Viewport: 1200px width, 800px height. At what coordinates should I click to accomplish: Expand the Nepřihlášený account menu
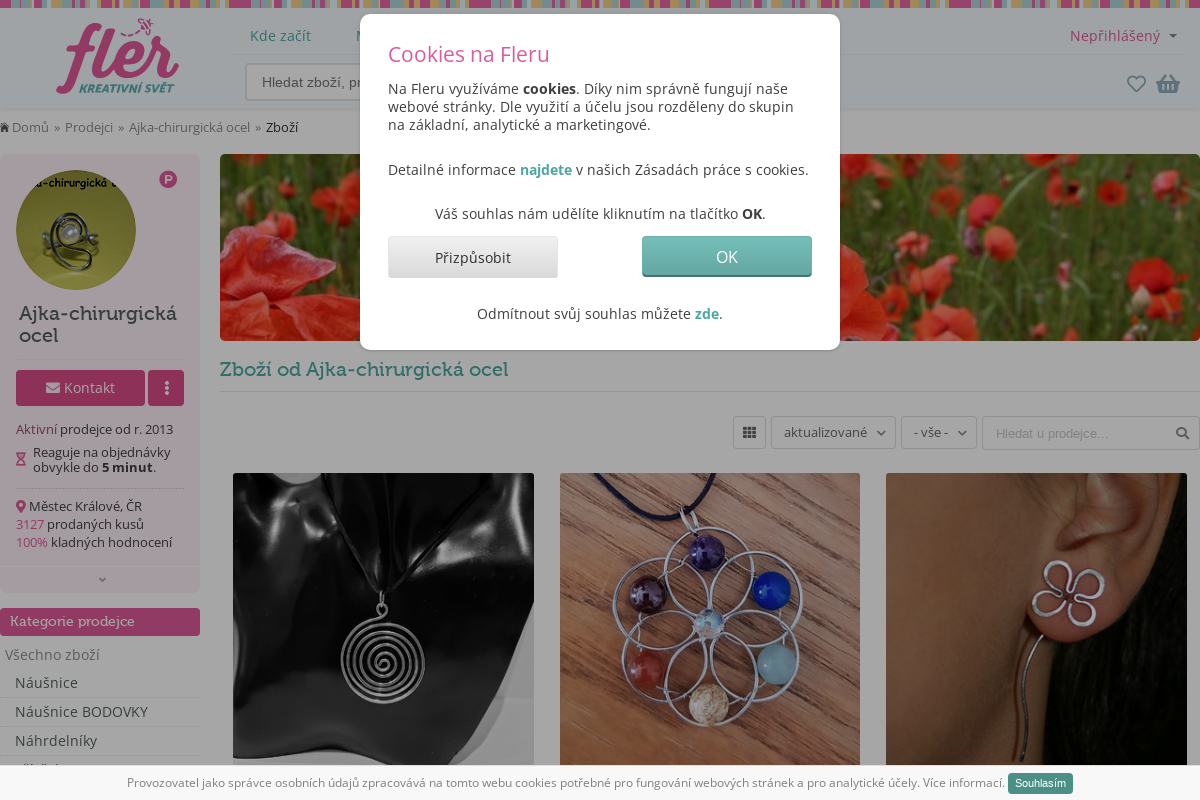click(1122, 36)
